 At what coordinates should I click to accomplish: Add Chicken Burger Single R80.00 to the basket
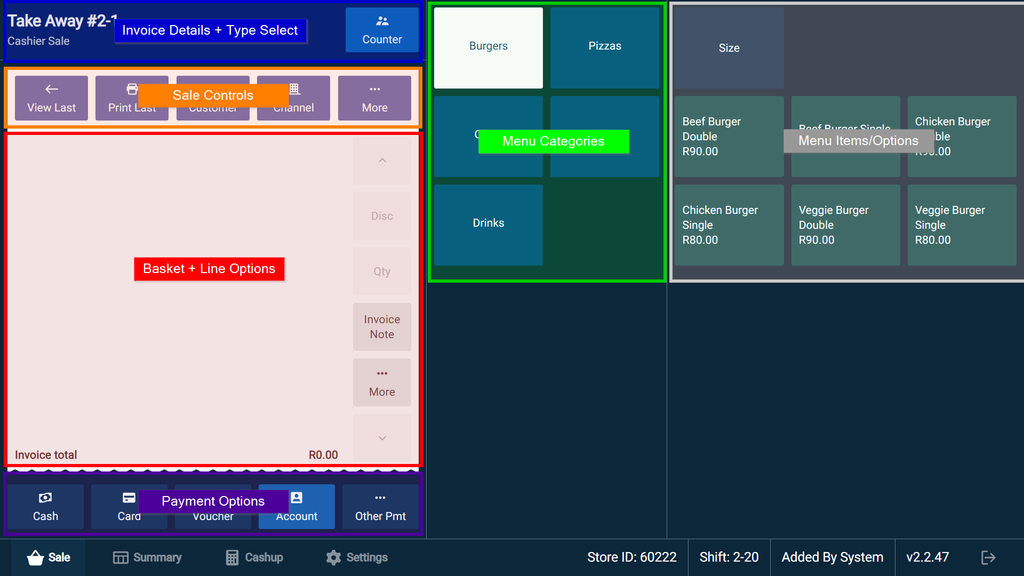[729, 225]
